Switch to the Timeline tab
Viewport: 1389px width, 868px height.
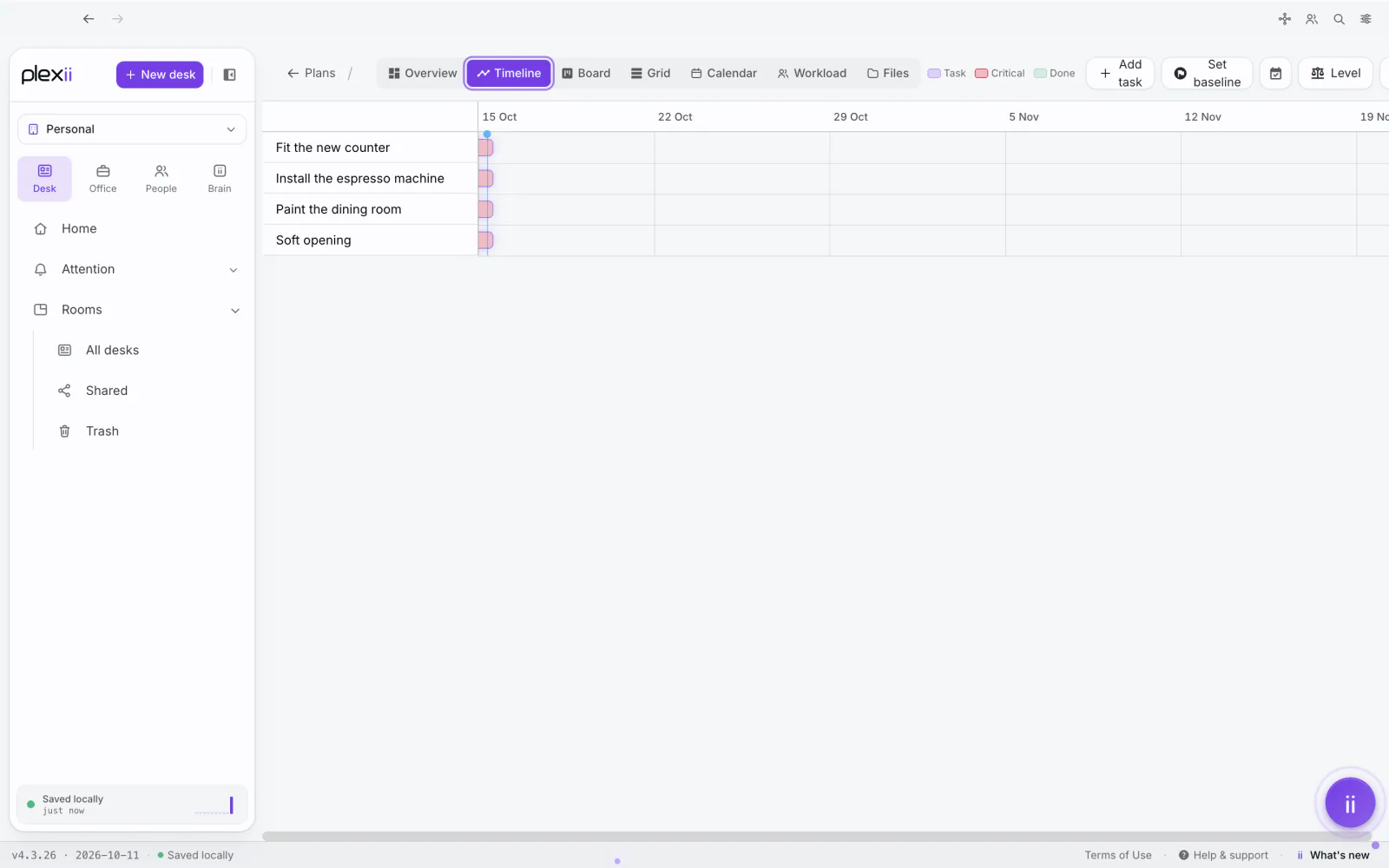(509, 73)
